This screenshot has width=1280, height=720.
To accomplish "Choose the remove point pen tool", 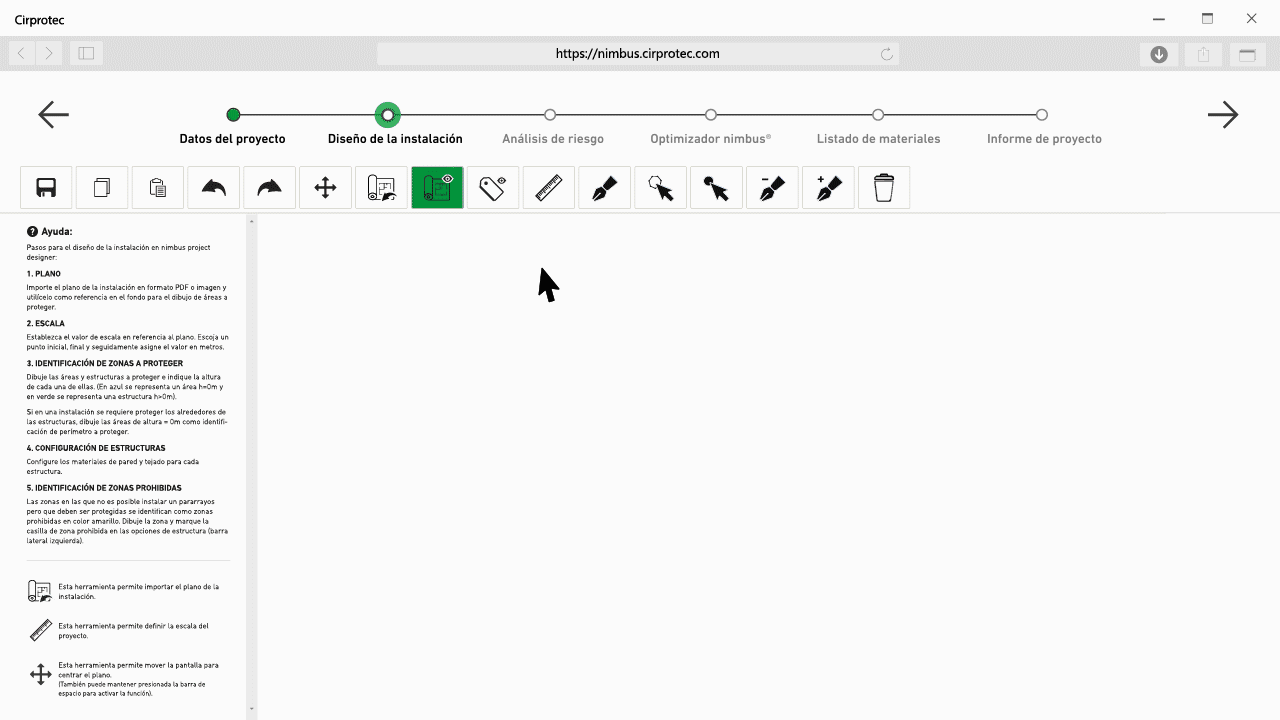I will click(x=772, y=187).
